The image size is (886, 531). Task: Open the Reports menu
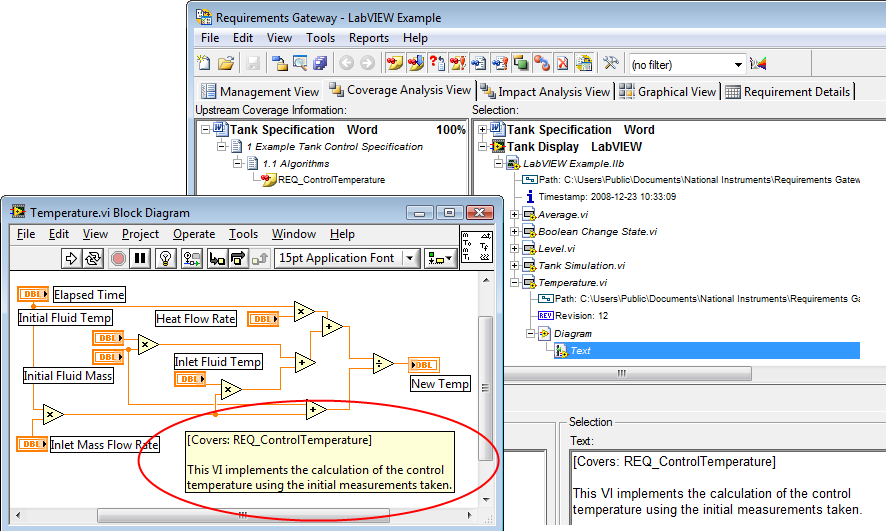368,38
